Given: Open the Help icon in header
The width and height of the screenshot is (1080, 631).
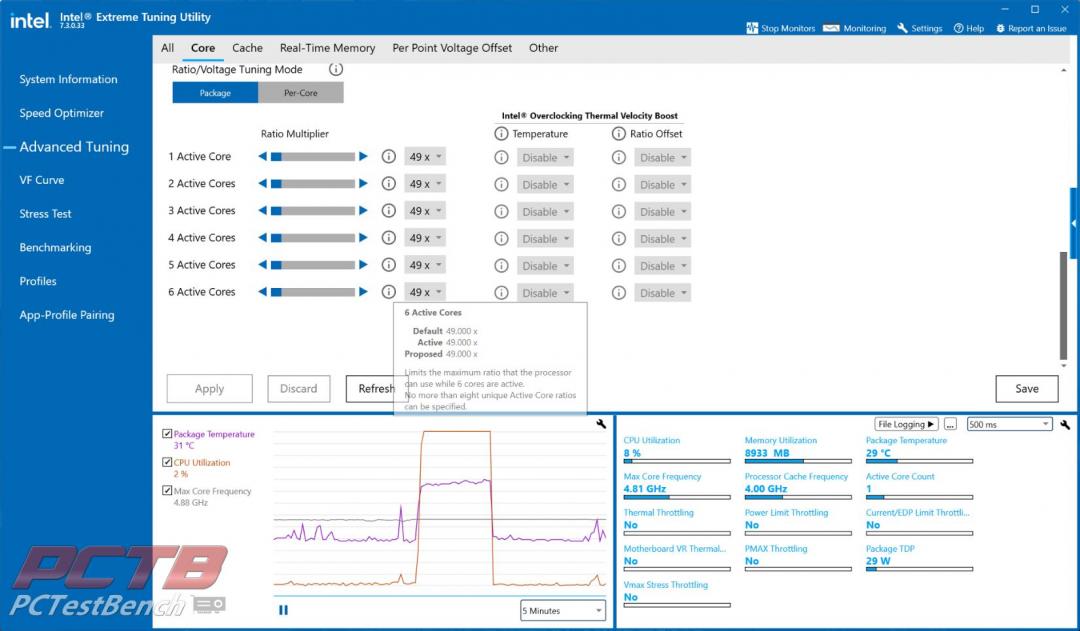Looking at the screenshot, I should [x=958, y=28].
